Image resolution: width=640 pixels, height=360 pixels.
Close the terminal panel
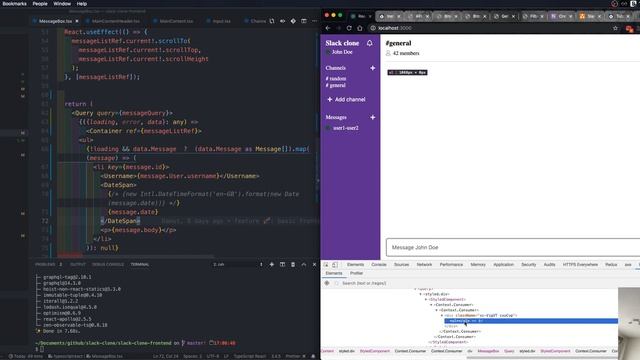(314, 264)
